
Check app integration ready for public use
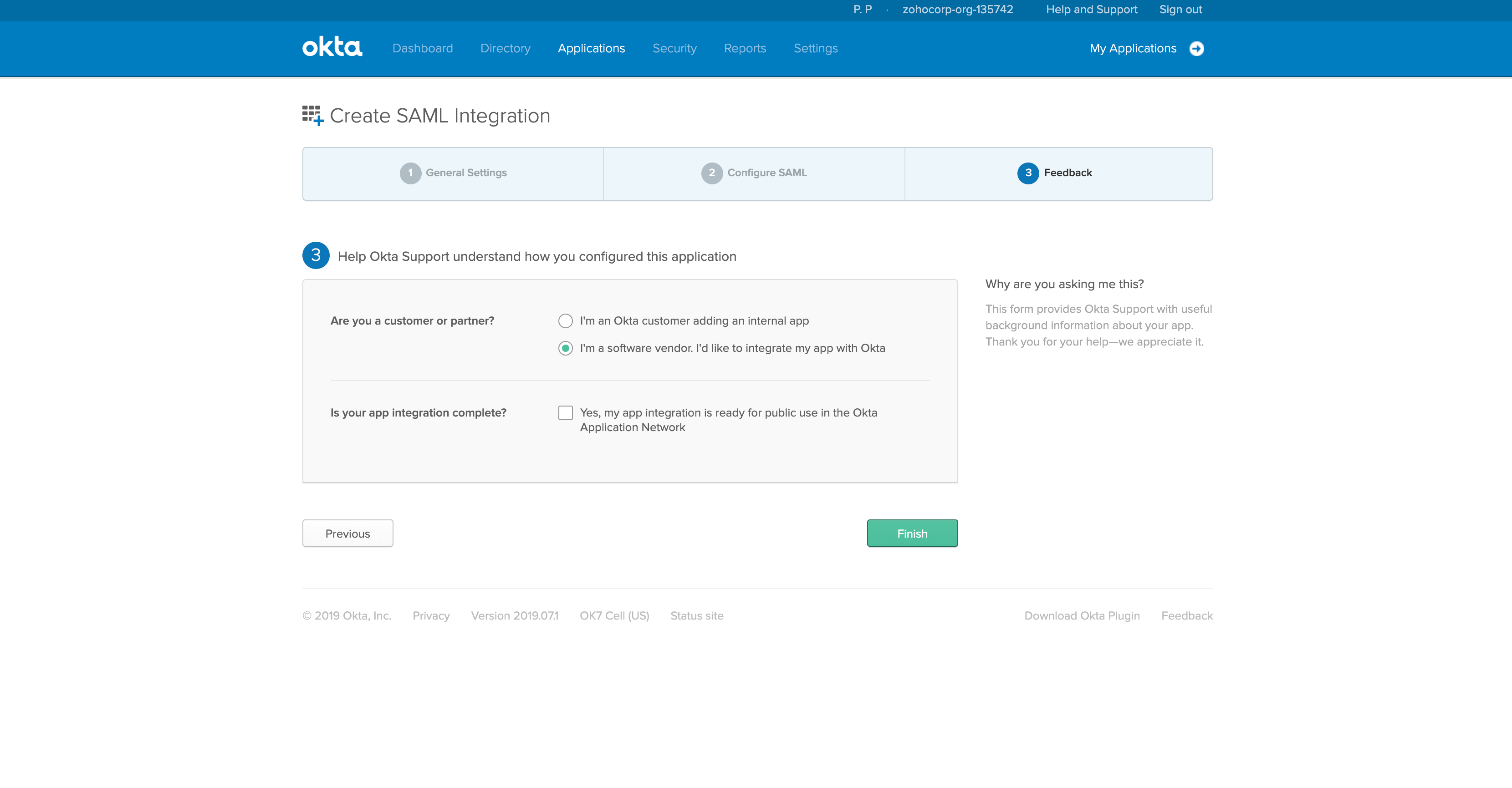(565, 413)
